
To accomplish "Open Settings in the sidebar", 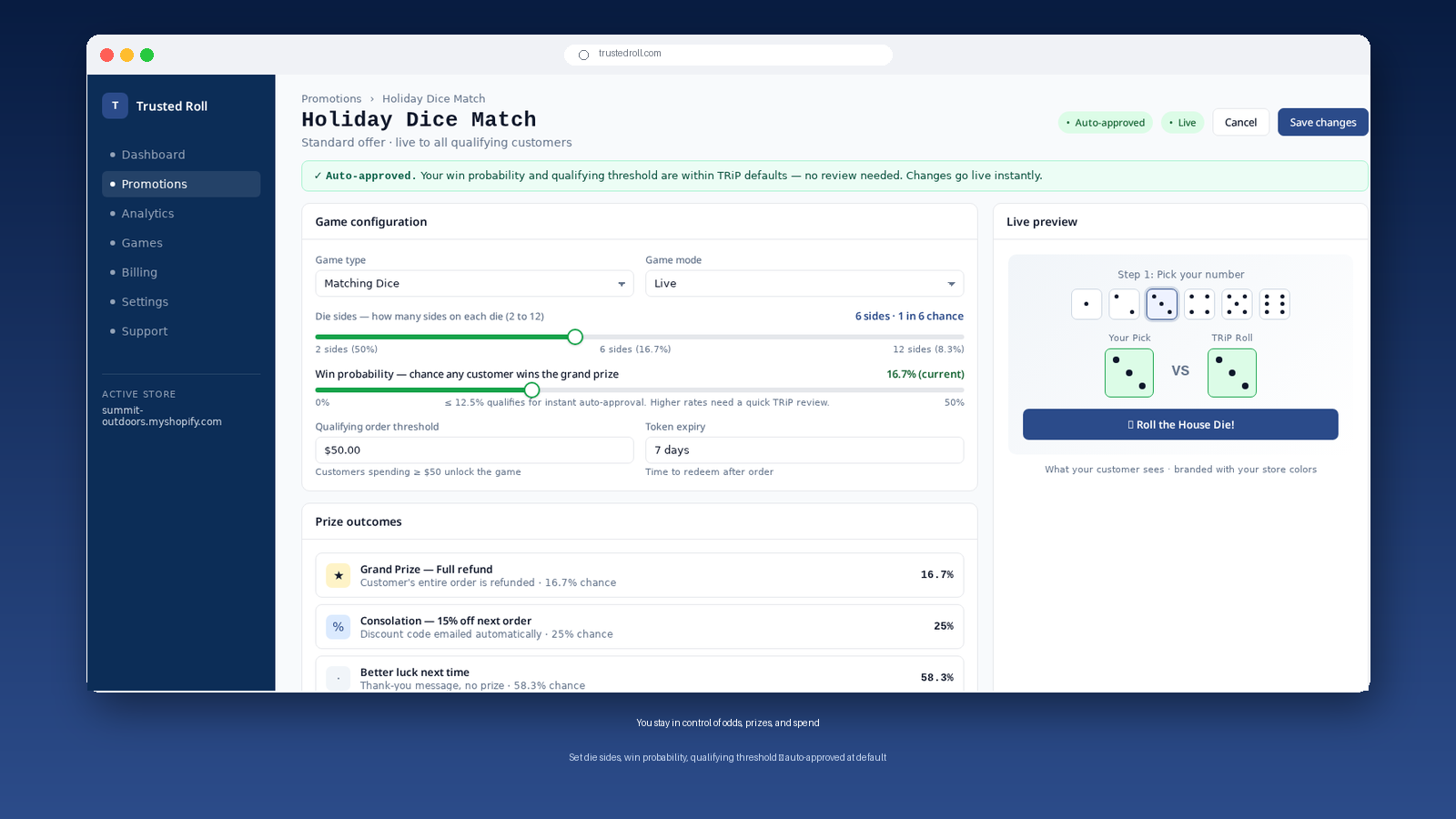I will click(x=181, y=302).
